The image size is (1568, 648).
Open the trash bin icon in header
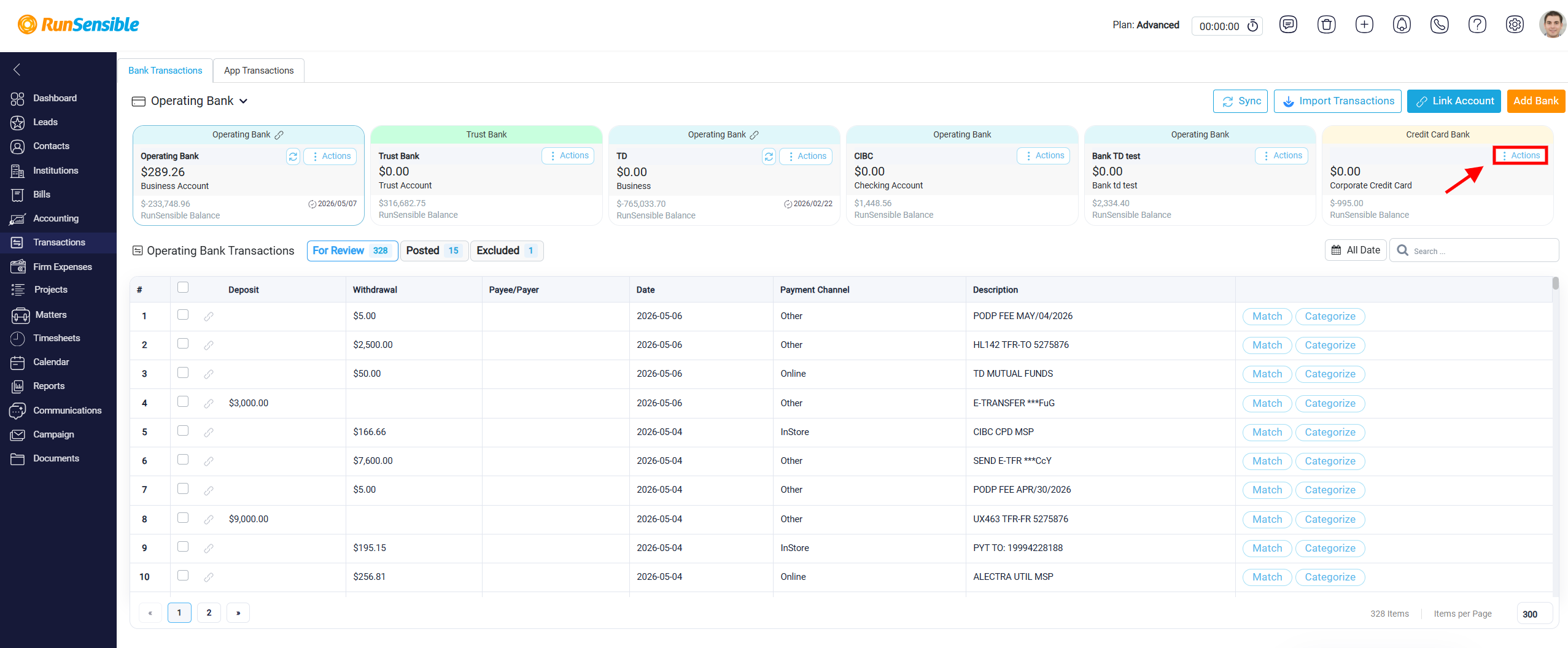click(x=1326, y=25)
